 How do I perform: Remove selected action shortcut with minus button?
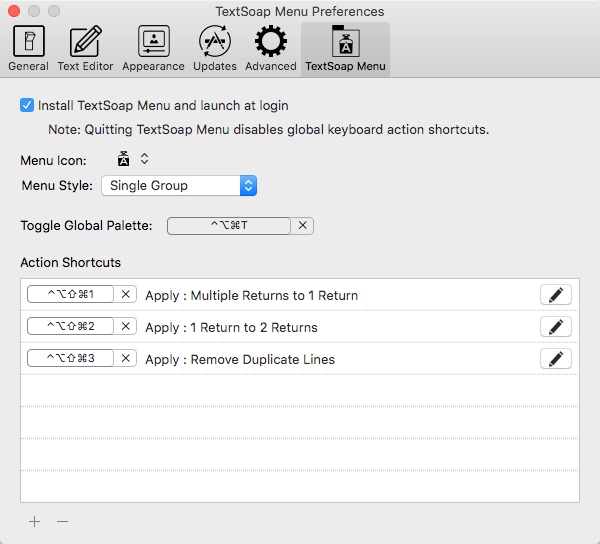tap(62, 521)
